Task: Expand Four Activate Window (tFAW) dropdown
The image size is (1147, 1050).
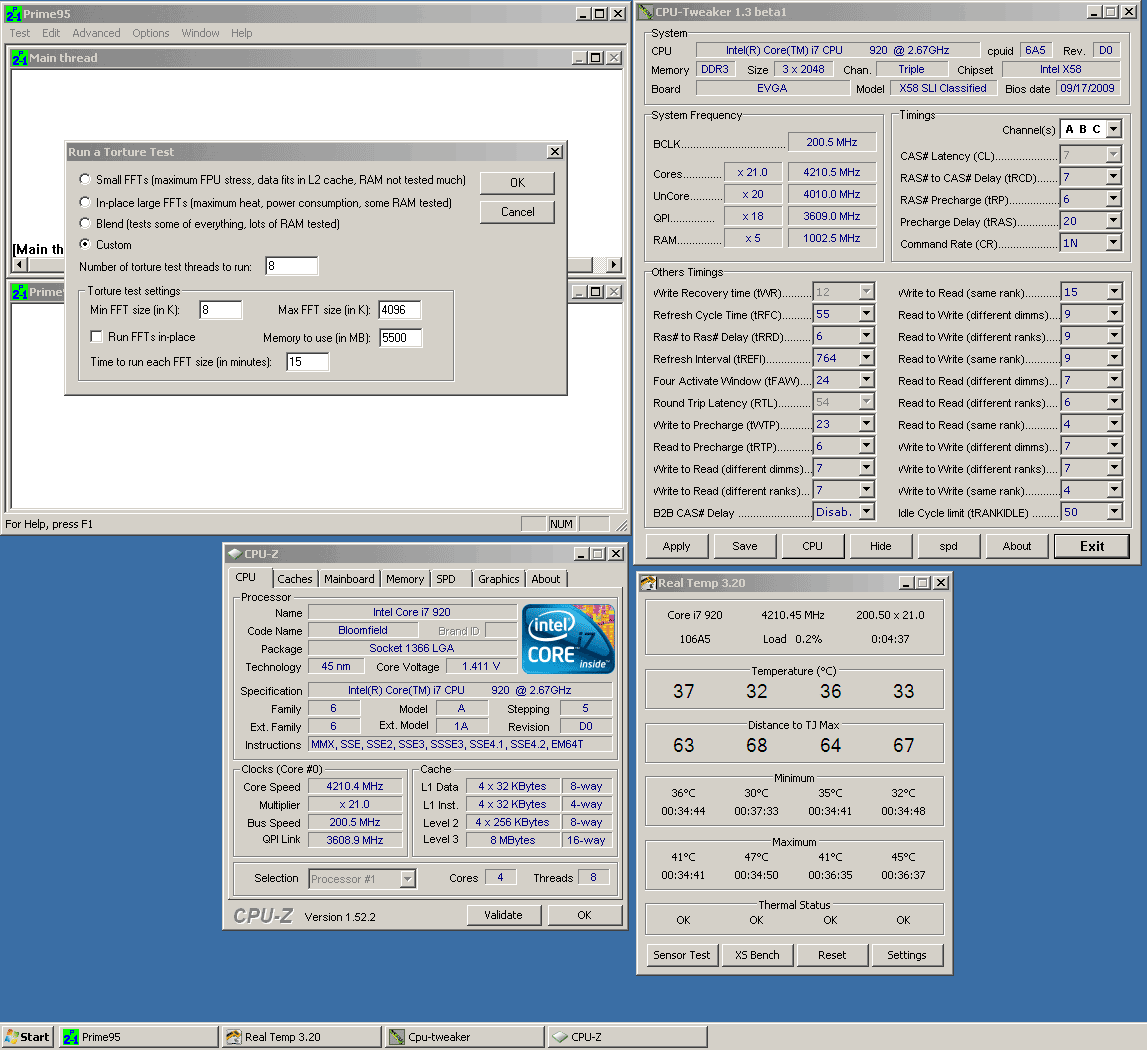Action: (866, 380)
